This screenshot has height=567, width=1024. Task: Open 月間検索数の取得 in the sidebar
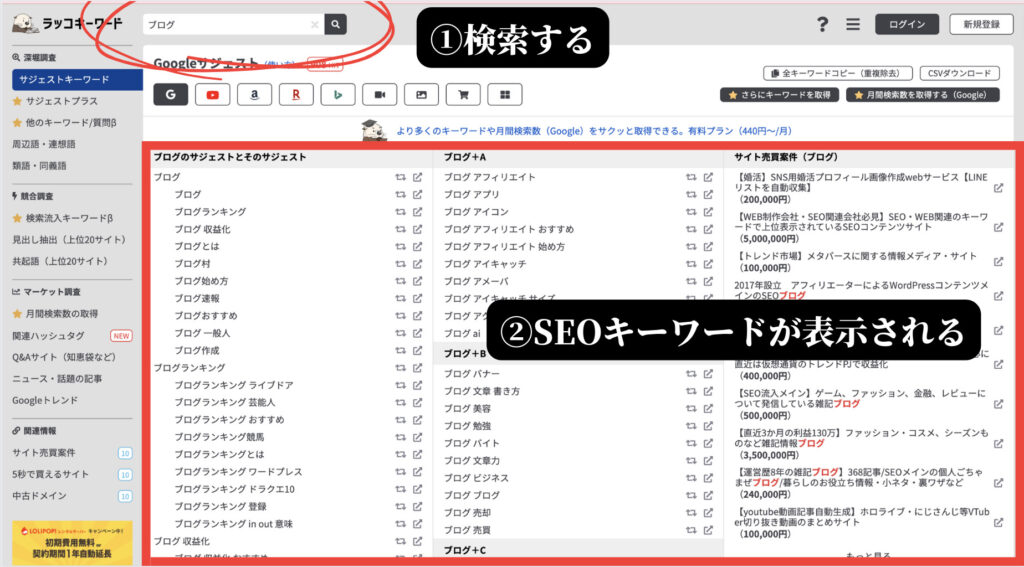61,314
